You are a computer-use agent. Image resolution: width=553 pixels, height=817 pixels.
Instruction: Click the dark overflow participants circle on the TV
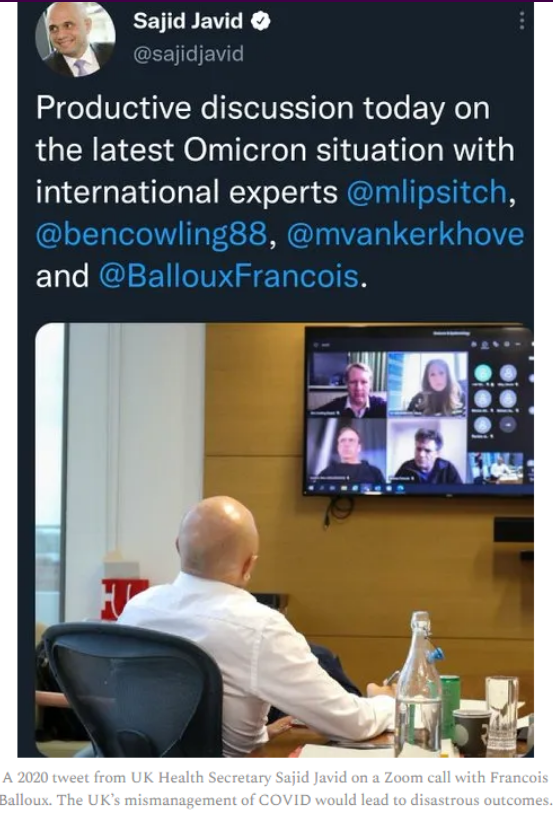point(508,425)
